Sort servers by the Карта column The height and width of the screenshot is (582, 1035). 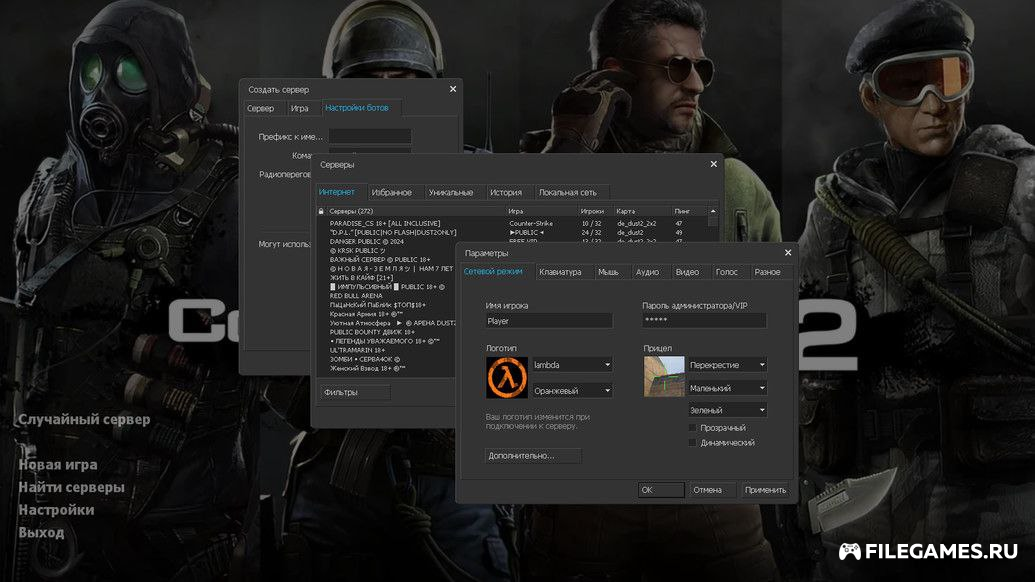coord(642,211)
